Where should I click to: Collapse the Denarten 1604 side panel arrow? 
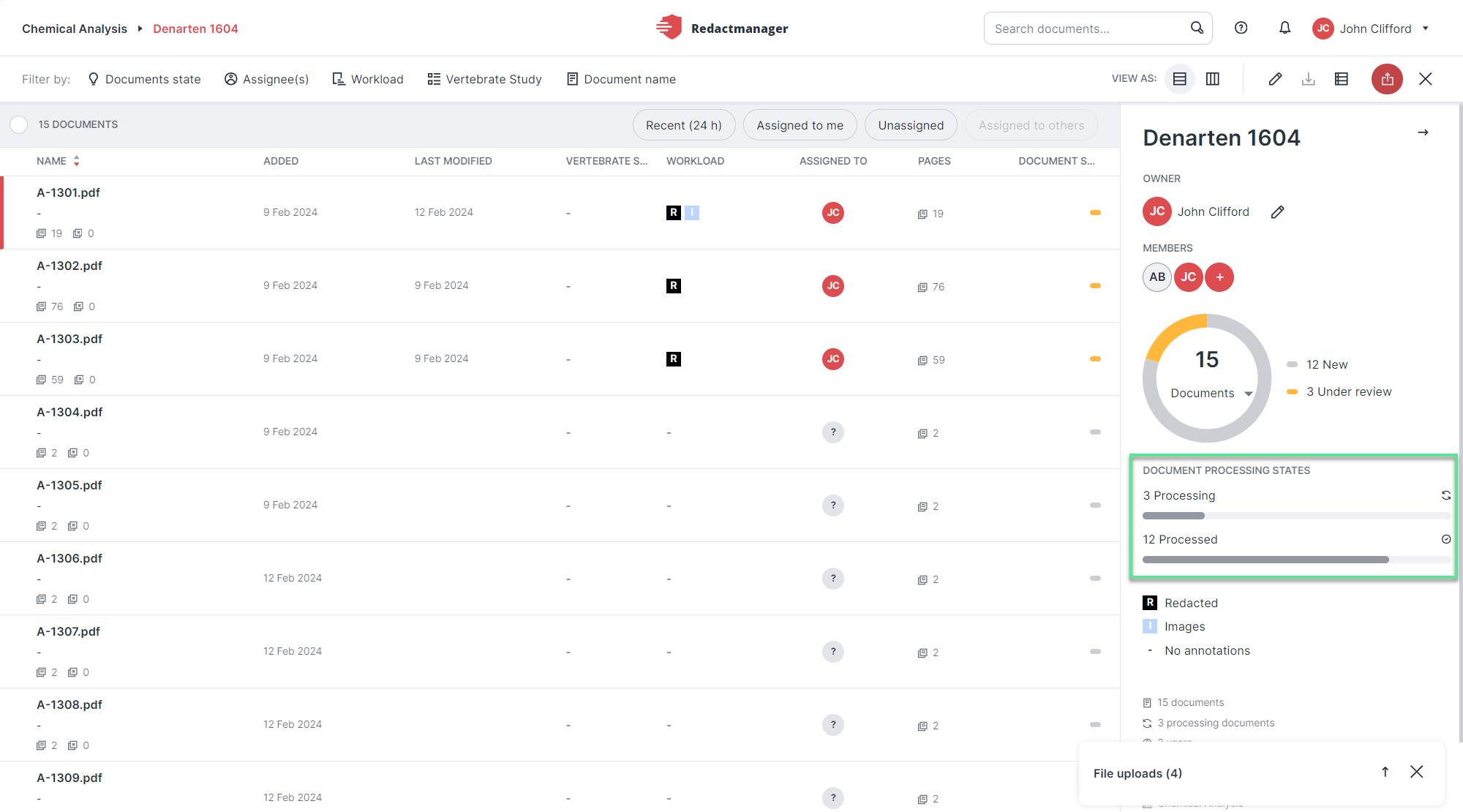(x=1423, y=132)
